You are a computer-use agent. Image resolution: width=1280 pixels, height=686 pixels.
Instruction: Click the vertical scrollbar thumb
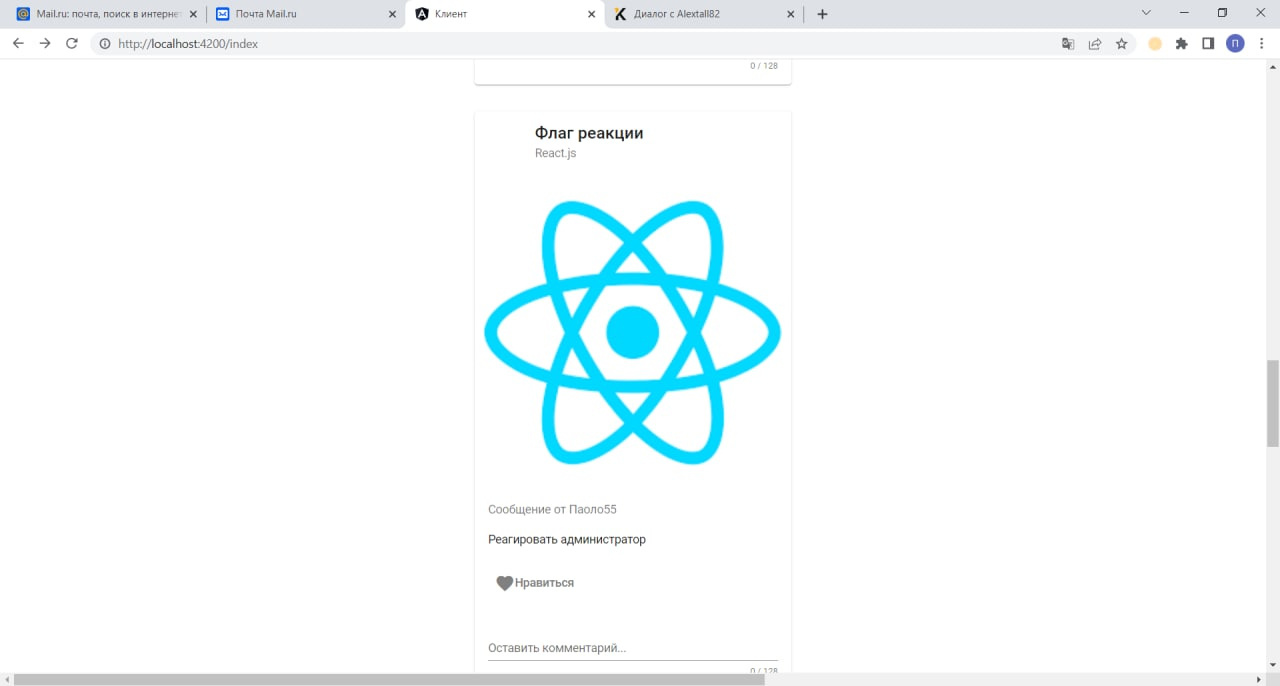[1273, 403]
